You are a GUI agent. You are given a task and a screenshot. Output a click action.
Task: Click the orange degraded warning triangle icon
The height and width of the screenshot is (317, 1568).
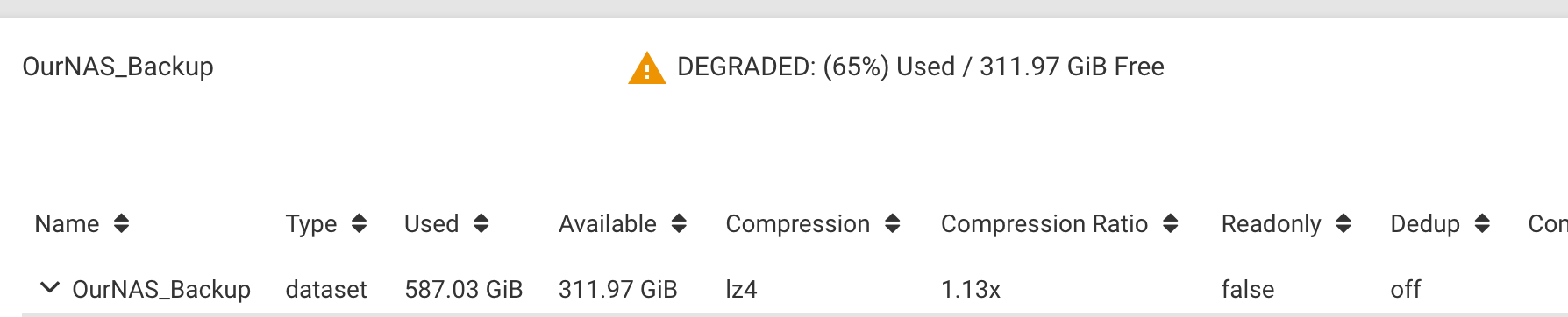(646, 68)
